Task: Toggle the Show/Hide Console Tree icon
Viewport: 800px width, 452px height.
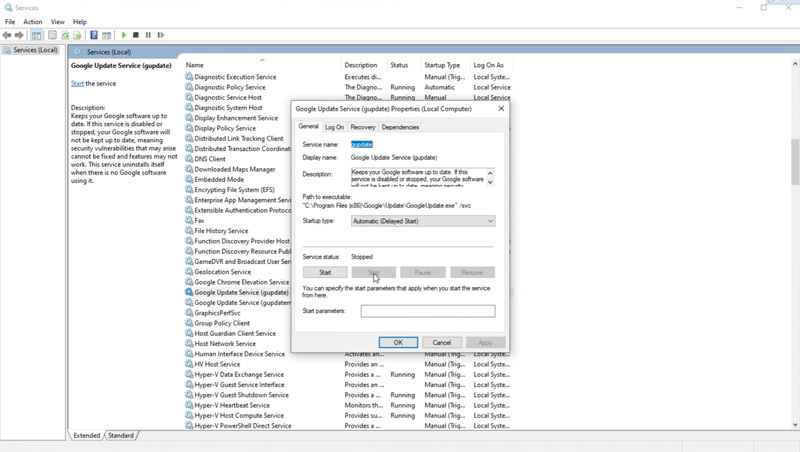Action: 36,35
